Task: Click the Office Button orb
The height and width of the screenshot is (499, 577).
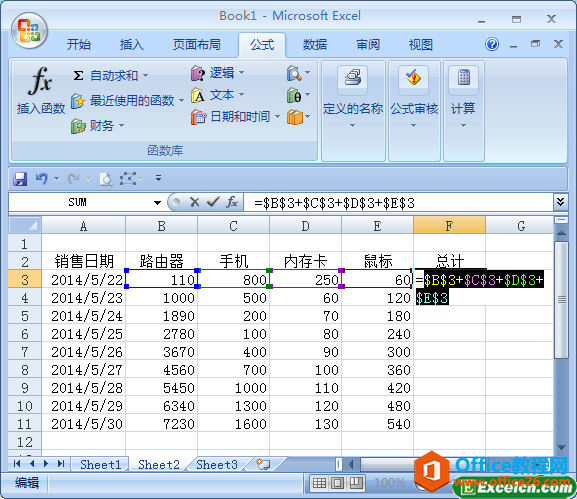Action: coord(29,31)
